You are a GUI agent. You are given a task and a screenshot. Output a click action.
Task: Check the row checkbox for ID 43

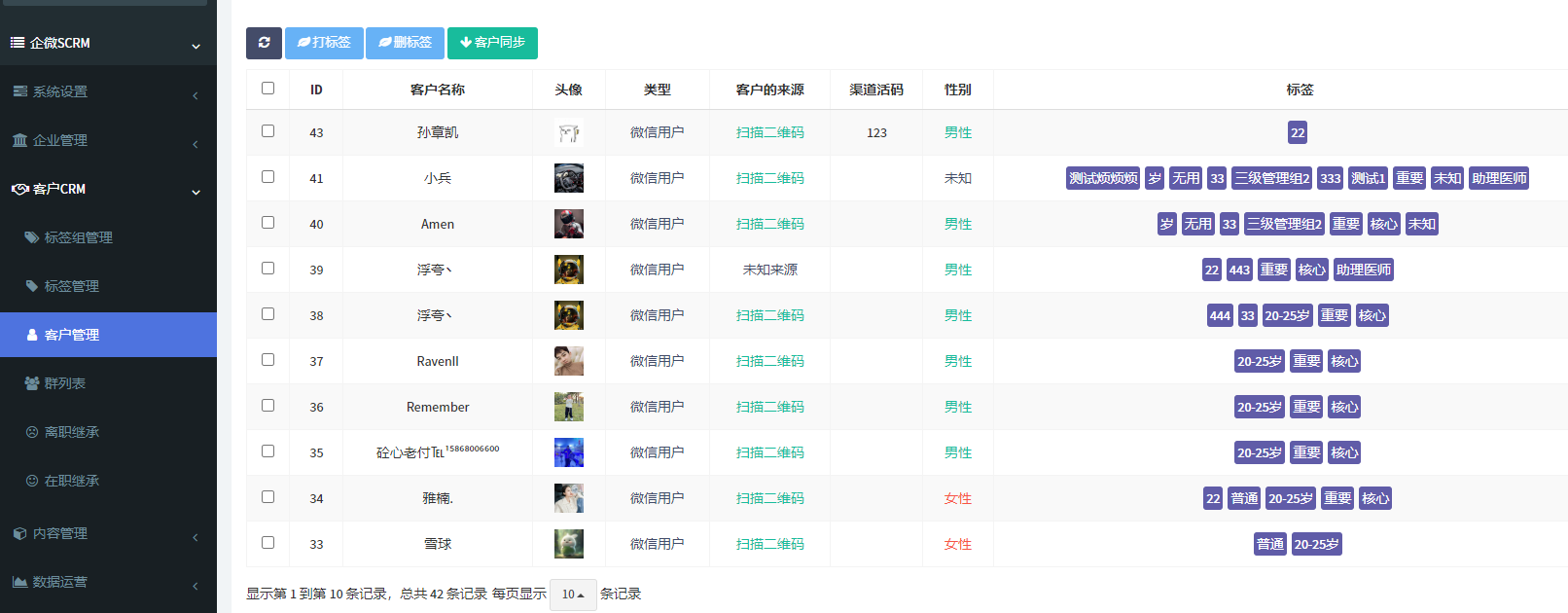(x=267, y=131)
